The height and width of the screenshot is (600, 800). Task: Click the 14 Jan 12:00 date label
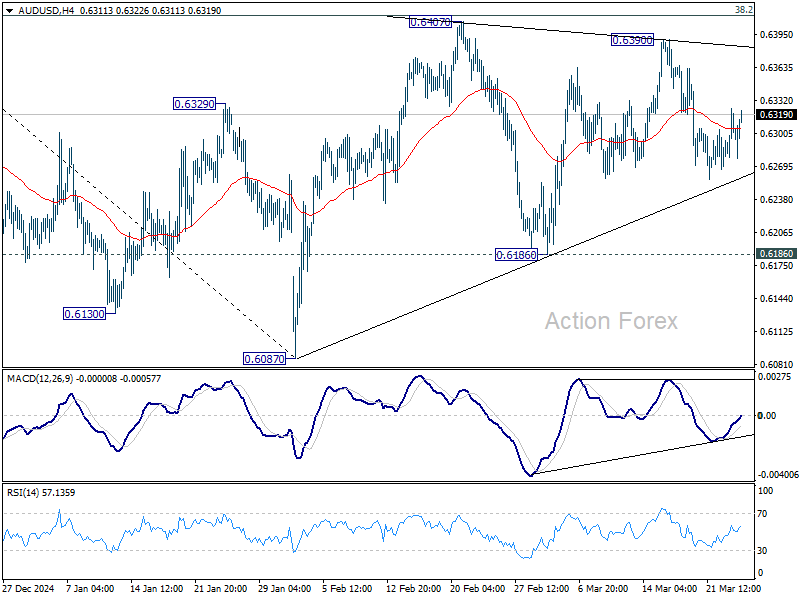pos(157,589)
